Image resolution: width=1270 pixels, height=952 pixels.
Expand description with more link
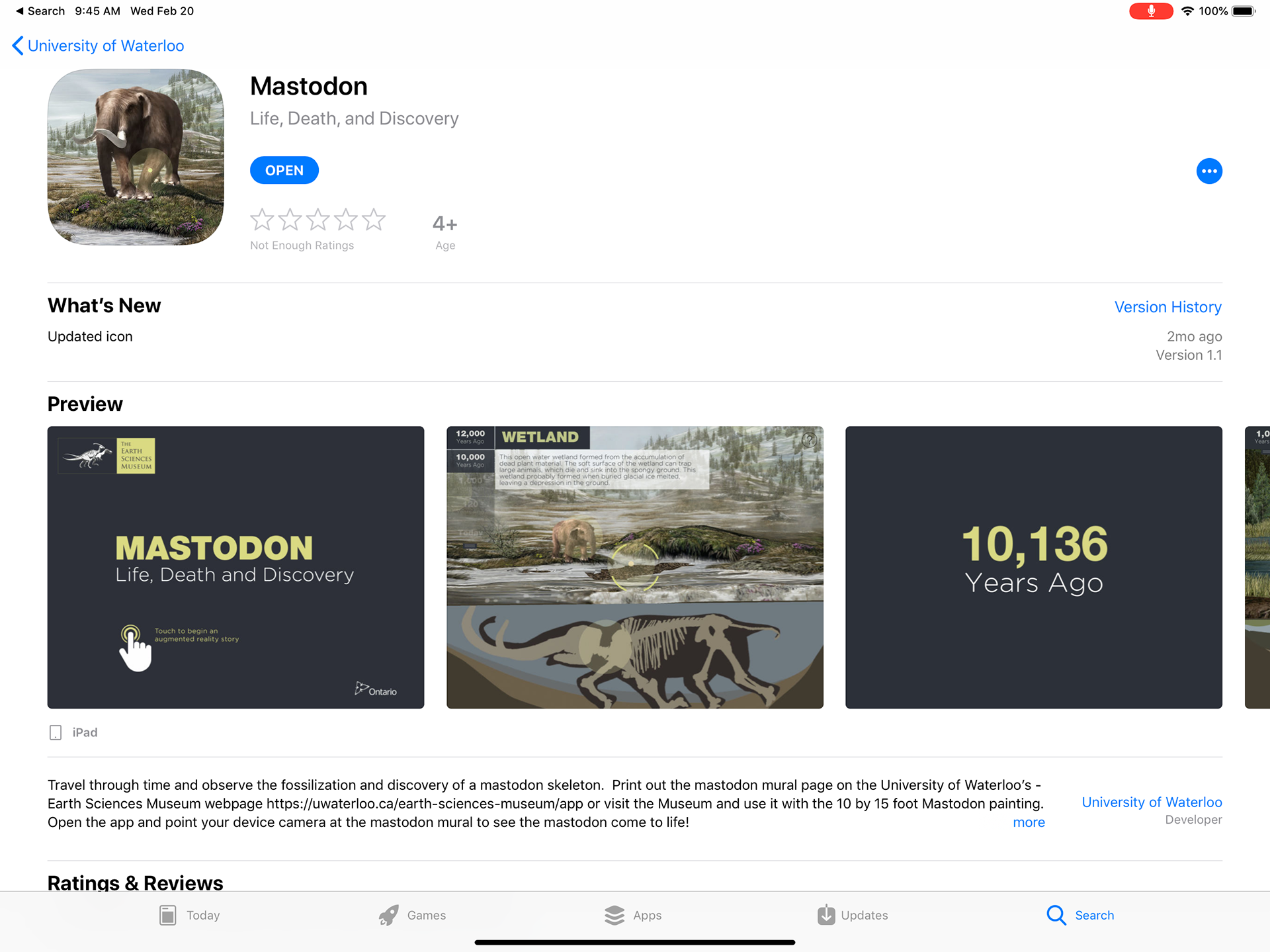click(x=1029, y=822)
